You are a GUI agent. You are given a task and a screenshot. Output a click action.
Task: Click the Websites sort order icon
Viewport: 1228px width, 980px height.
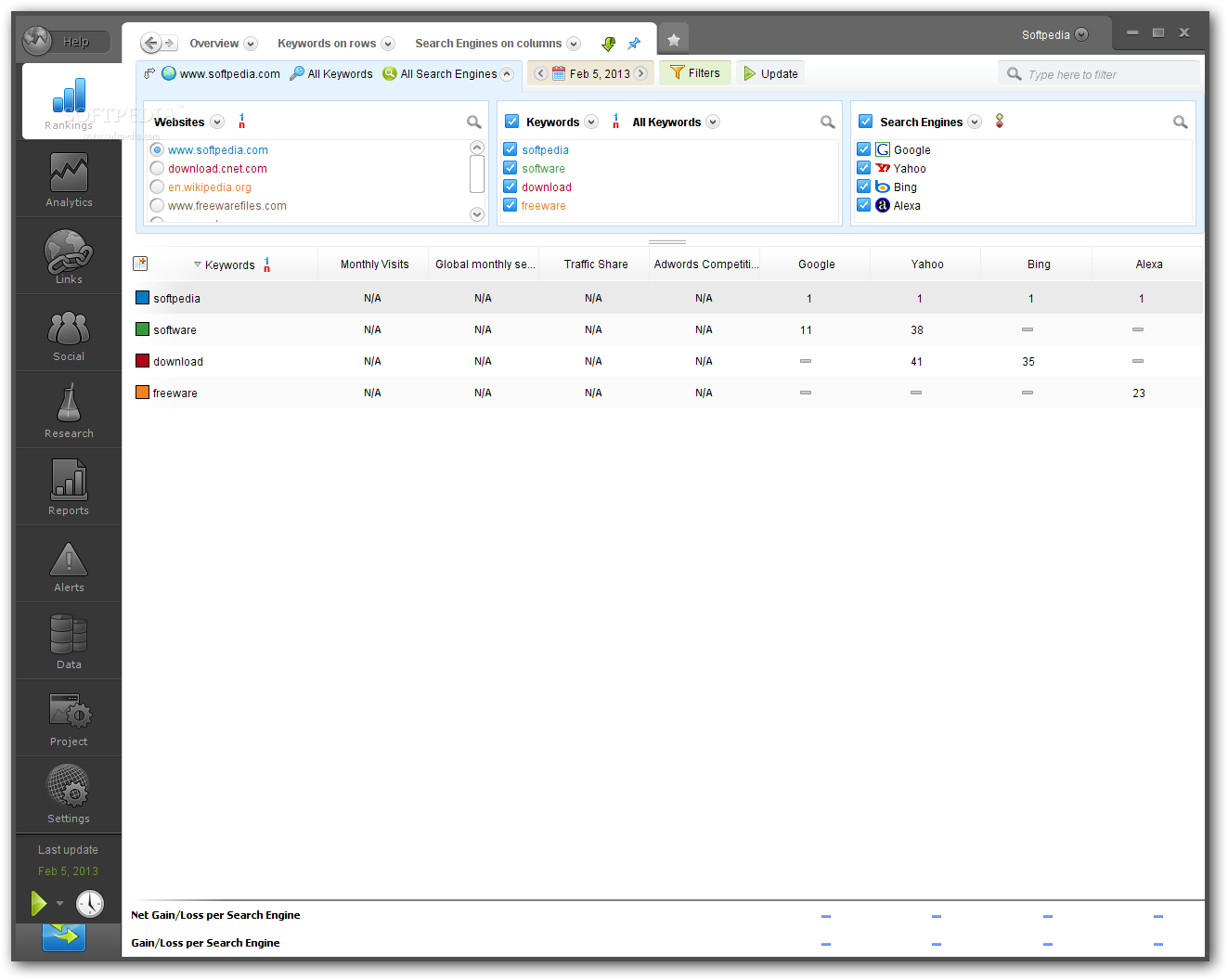click(242, 122)
